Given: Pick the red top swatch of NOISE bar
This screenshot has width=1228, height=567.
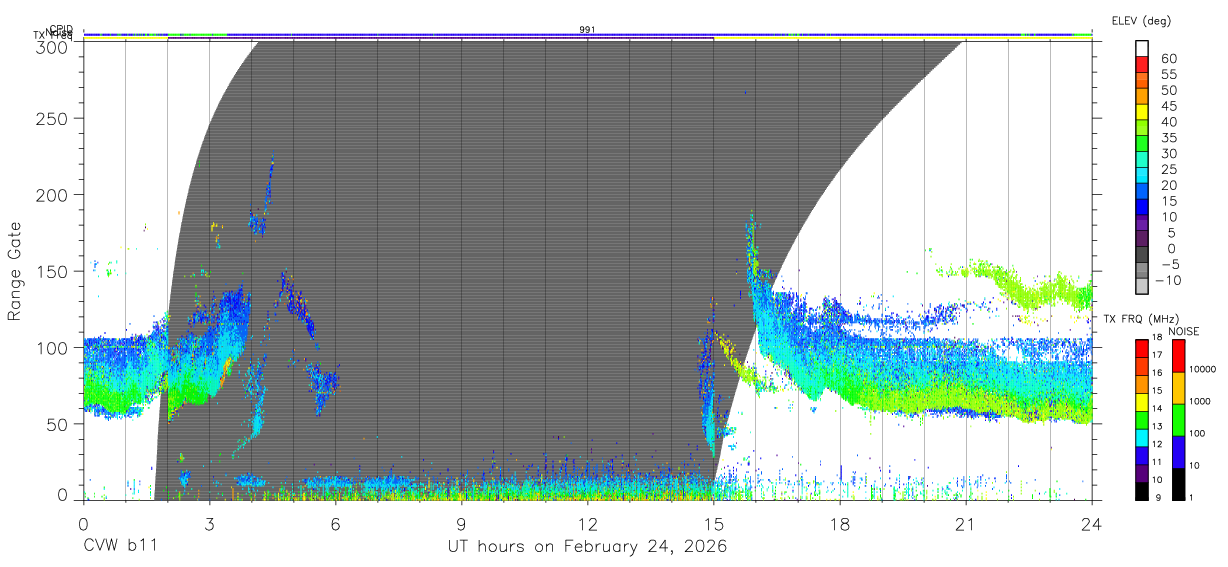Looking at the screenshot, I should point(1179,356).
